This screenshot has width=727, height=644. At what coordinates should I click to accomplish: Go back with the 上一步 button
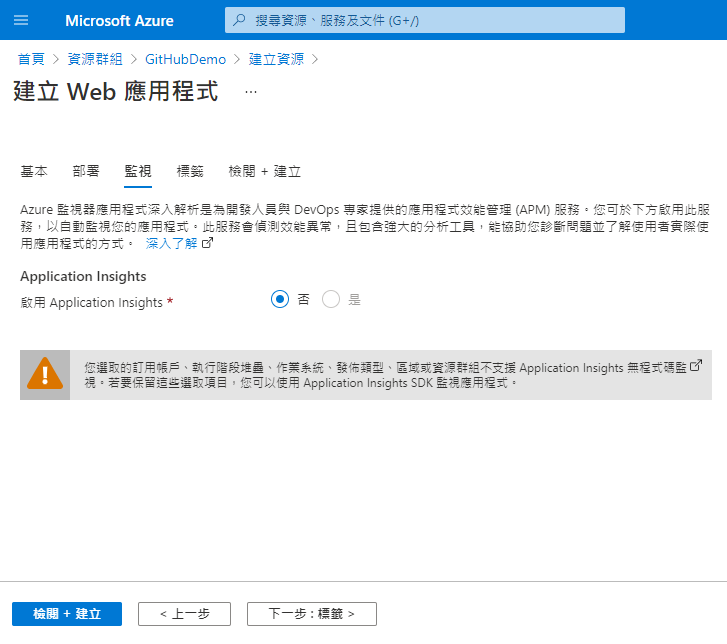click(184, 614)
